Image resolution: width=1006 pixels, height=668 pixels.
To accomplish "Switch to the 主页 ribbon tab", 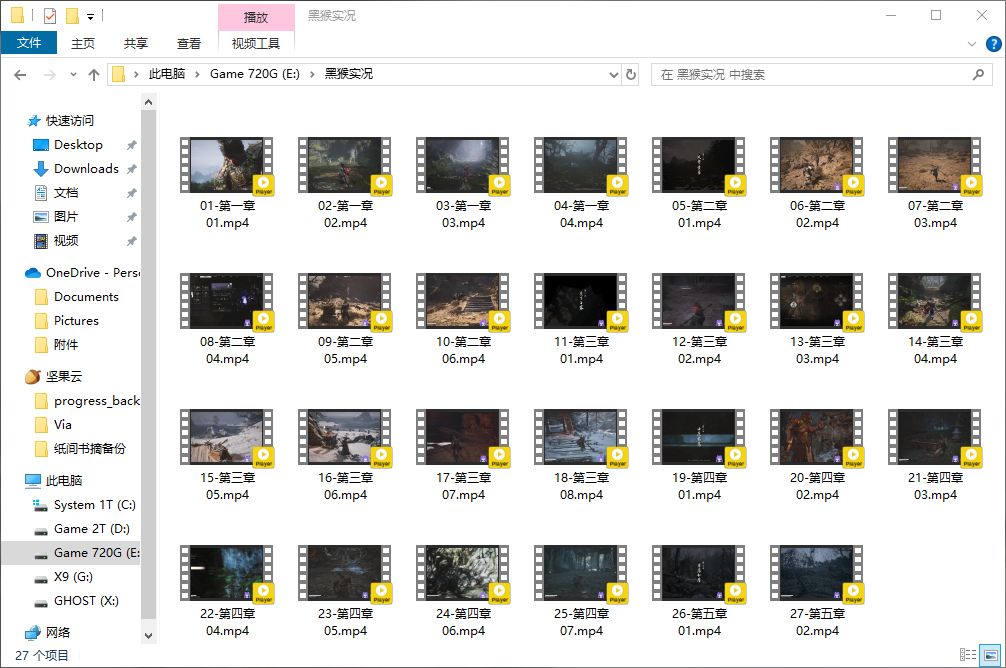I will tap(83, 43).
